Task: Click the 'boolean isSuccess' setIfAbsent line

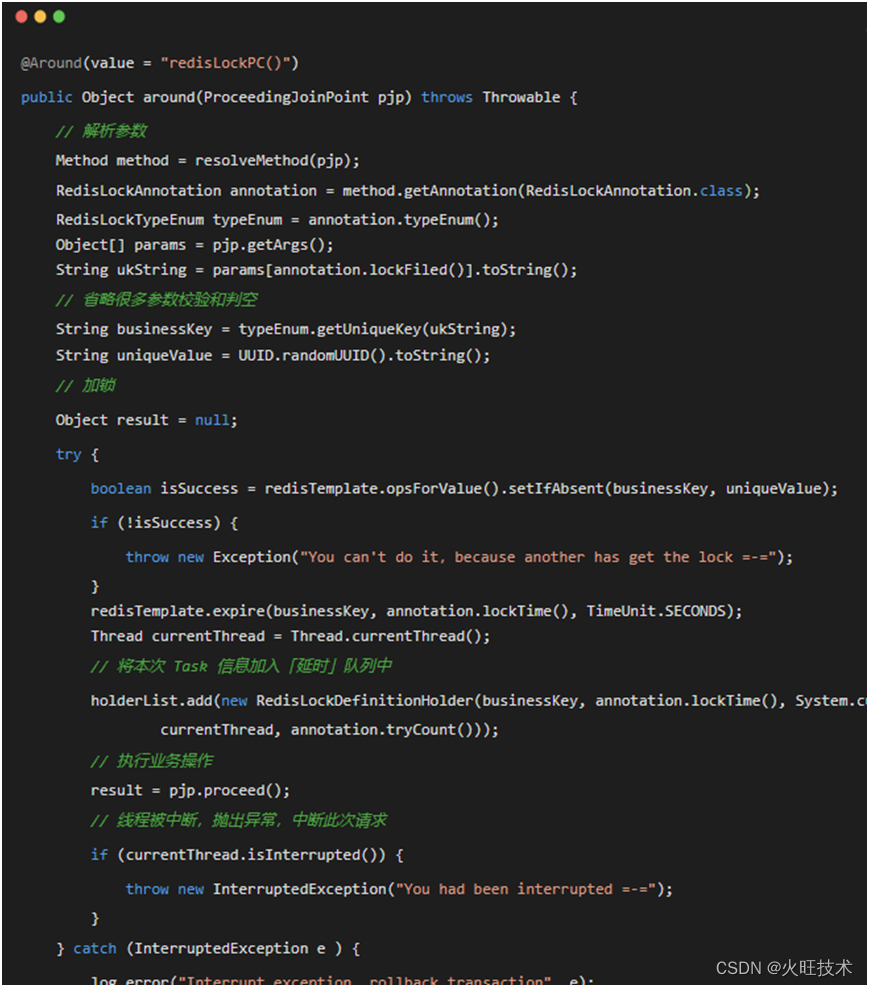Action: click(x=464, y=489)
